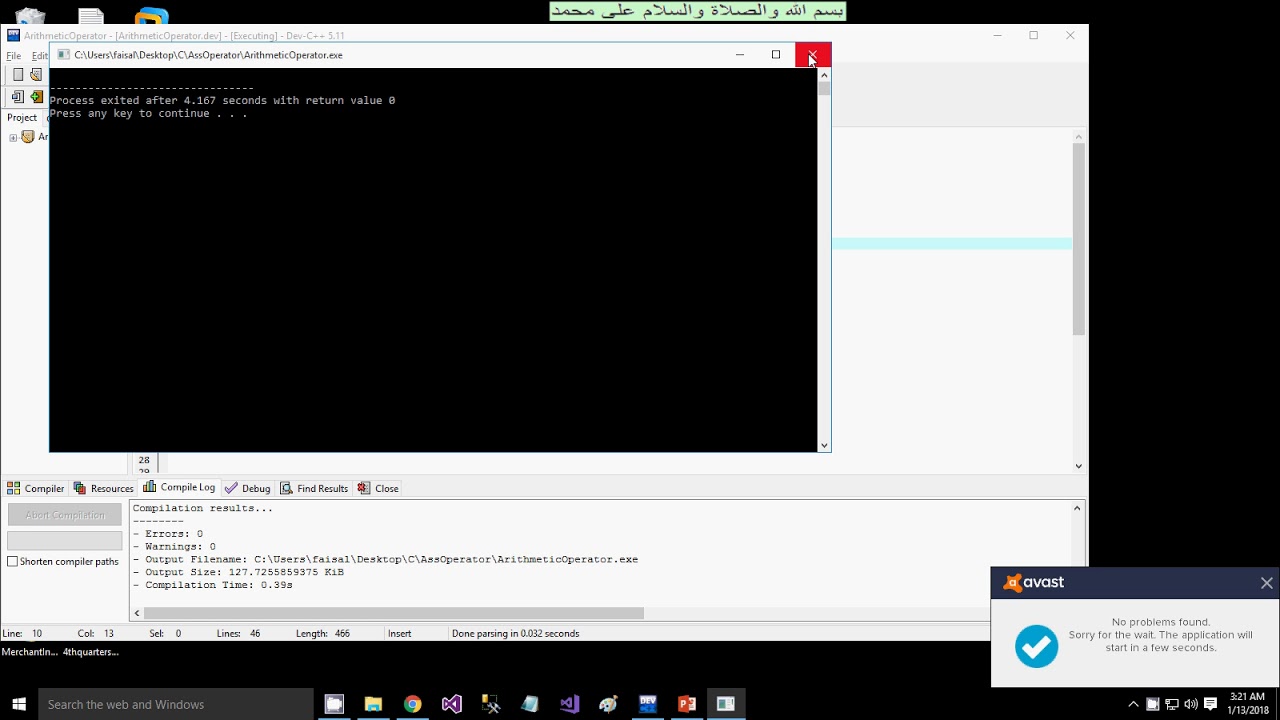The image size is (1280, 720).
Task: Open the Paint taskbar icon
Action: (608, 704)
